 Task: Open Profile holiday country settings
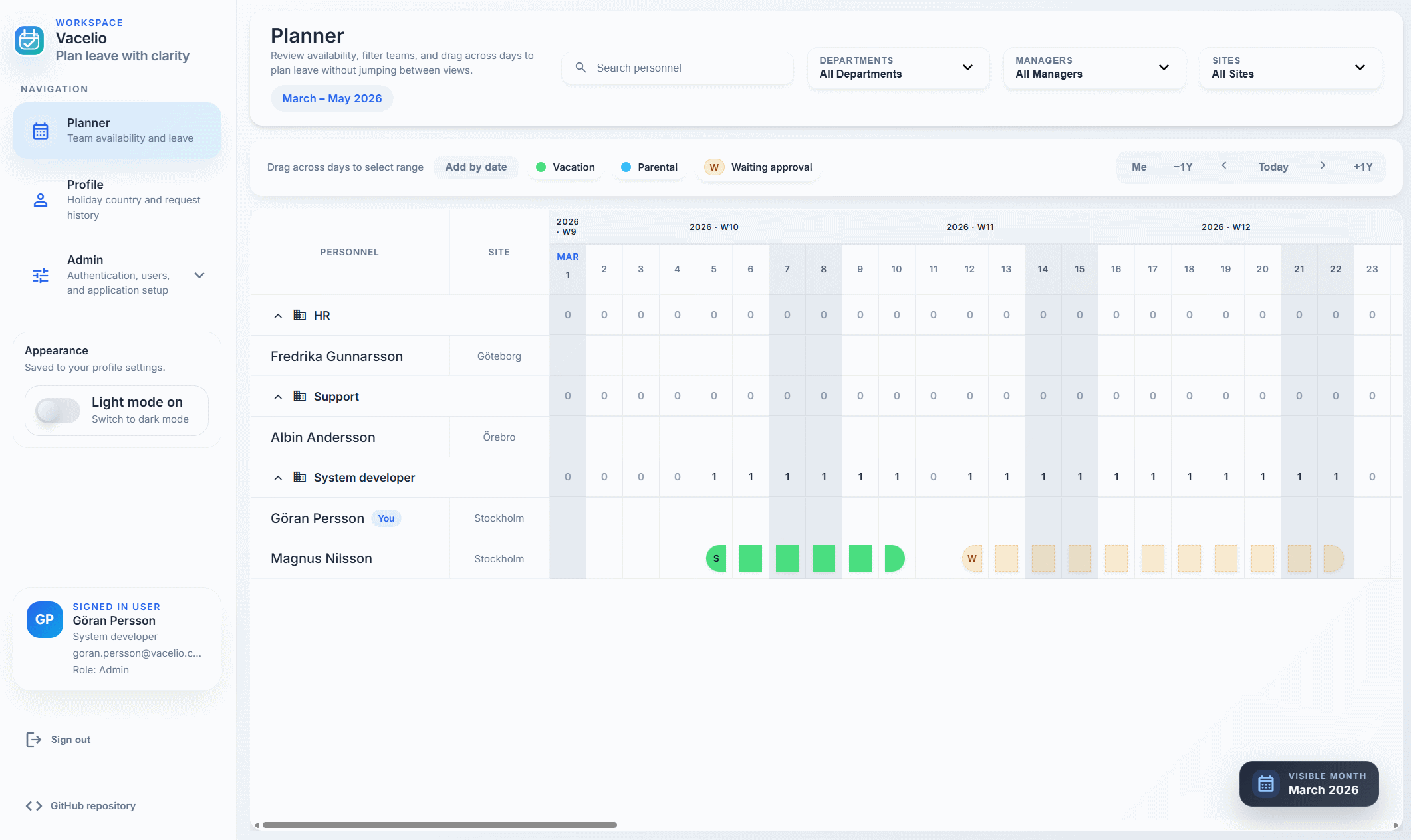pos(116,199)
